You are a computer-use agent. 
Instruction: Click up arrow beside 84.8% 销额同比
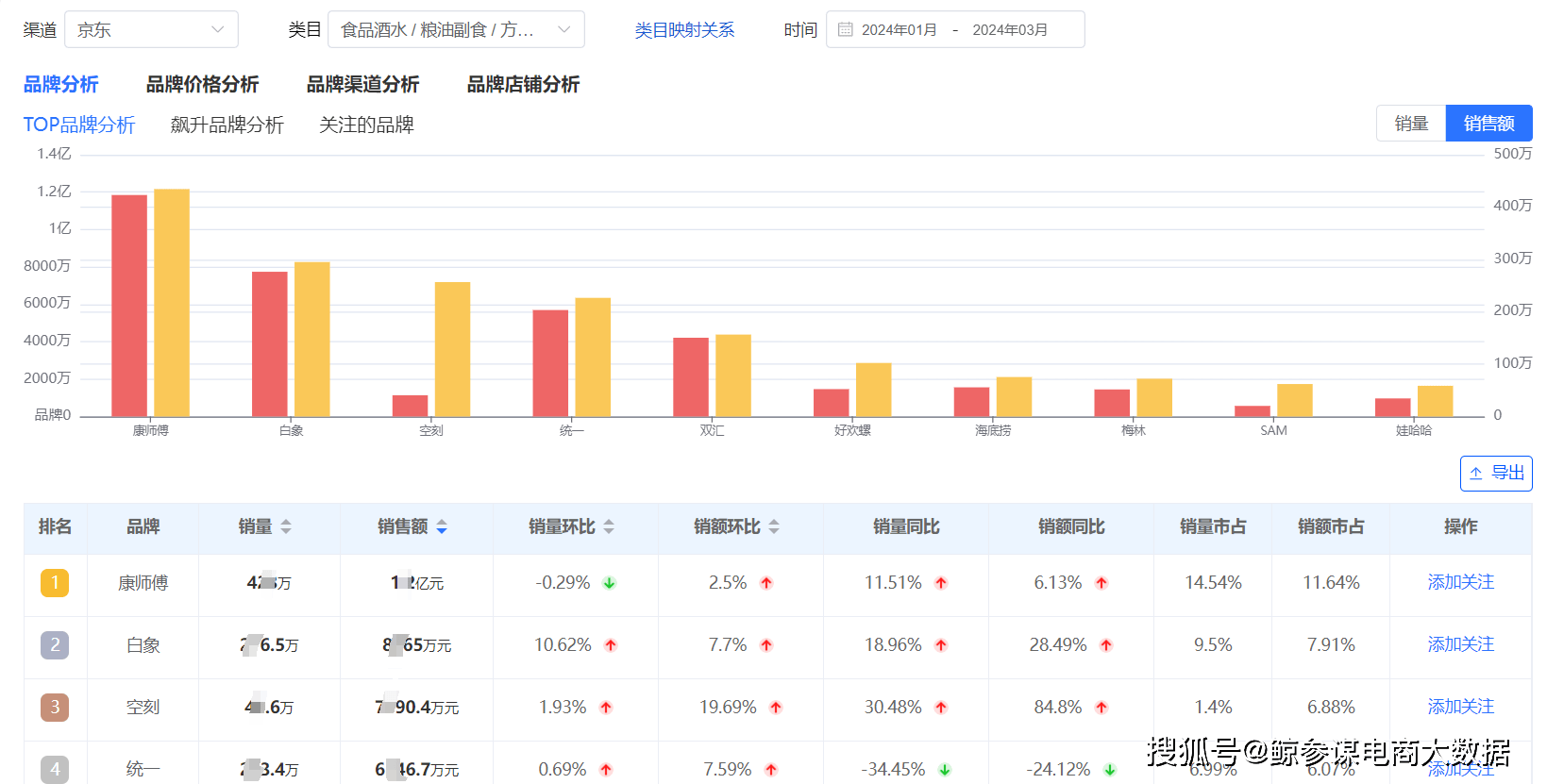1101,708
